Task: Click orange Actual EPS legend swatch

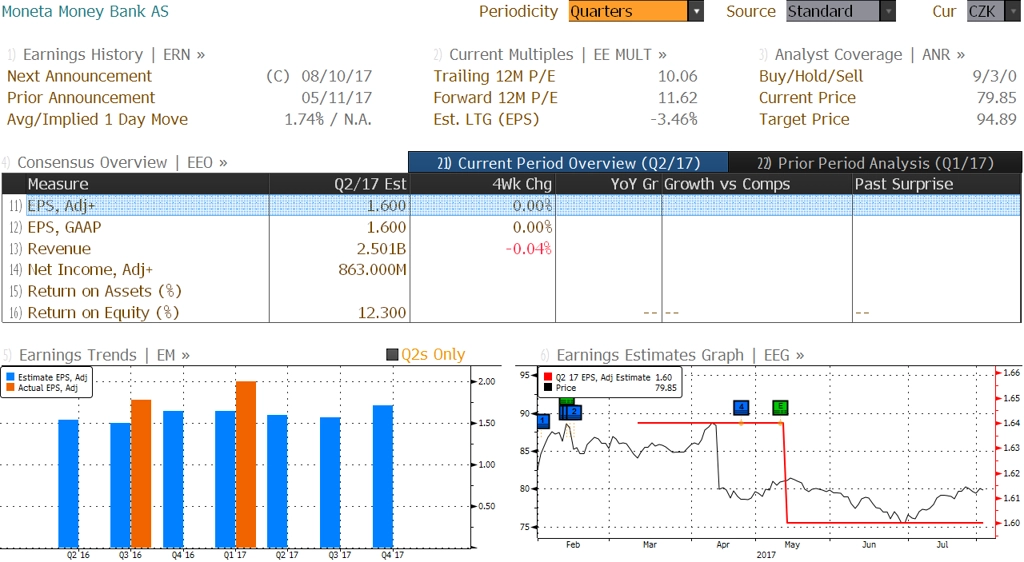Action: coord(10,388)
